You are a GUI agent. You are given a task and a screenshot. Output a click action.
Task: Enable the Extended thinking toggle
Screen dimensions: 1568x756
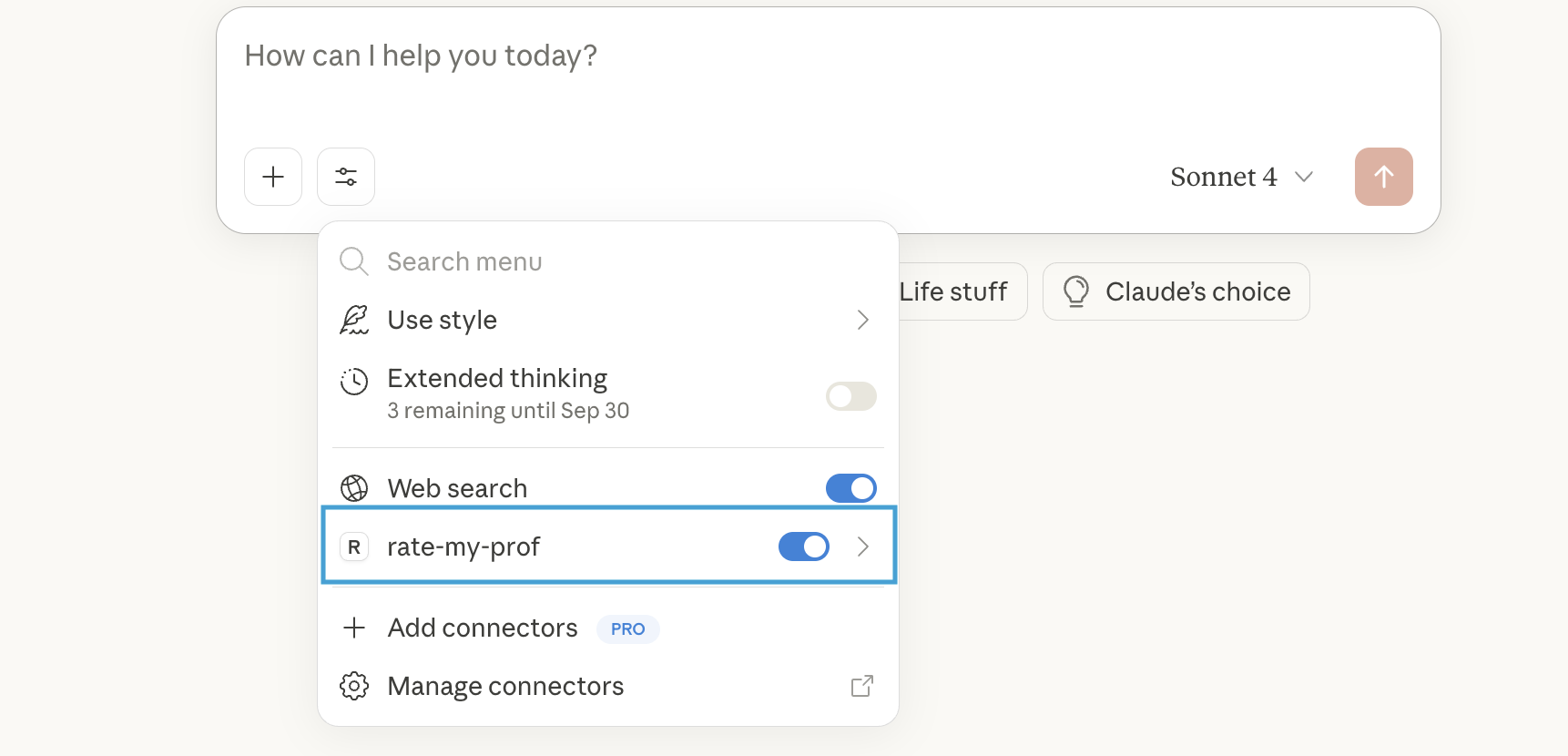[x=851, y=396]
